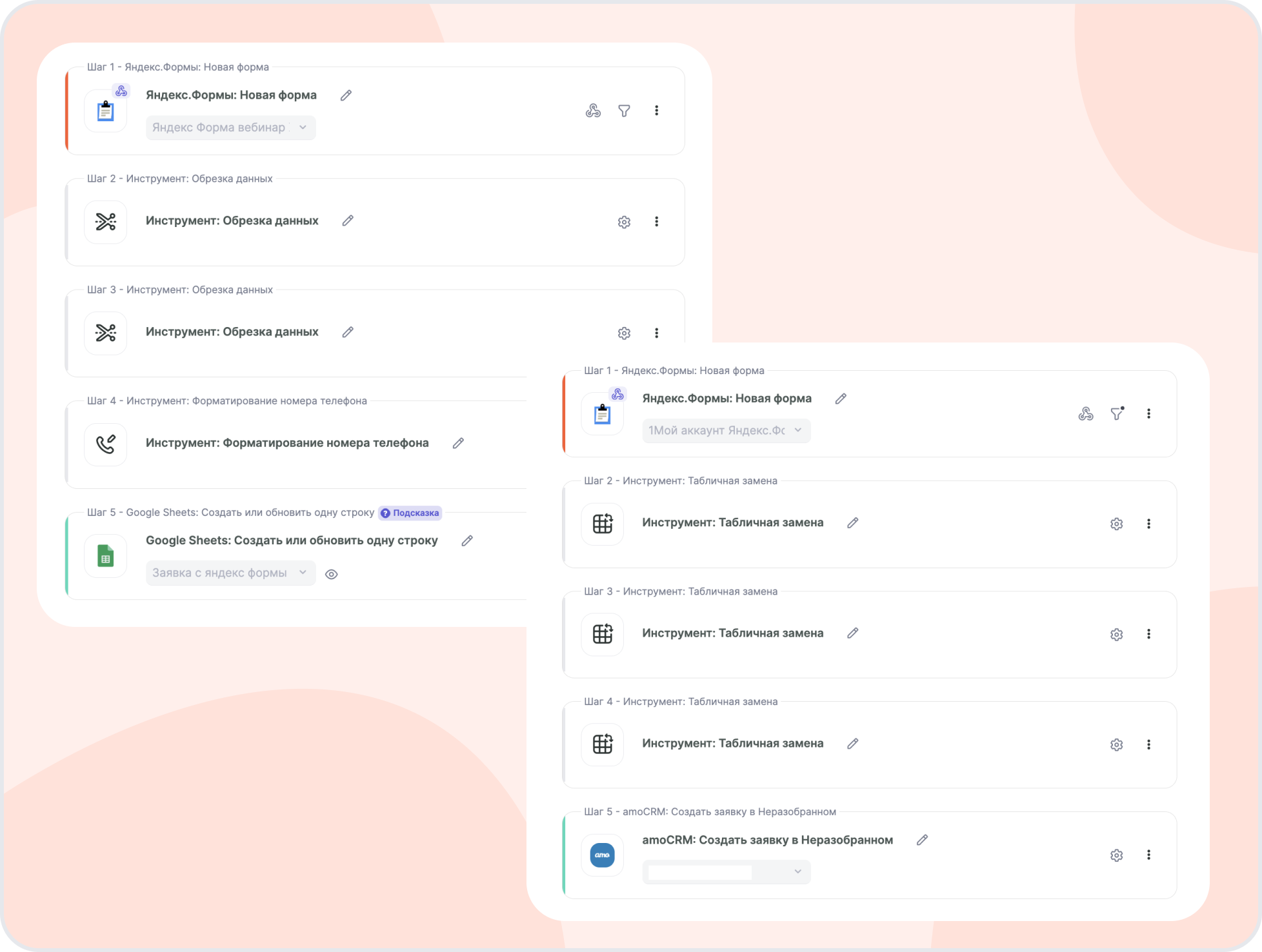Click the Яндекс.Формы clipboard icon in the right panel
This screenshot has width=1262, height=952.
[603, 414]
